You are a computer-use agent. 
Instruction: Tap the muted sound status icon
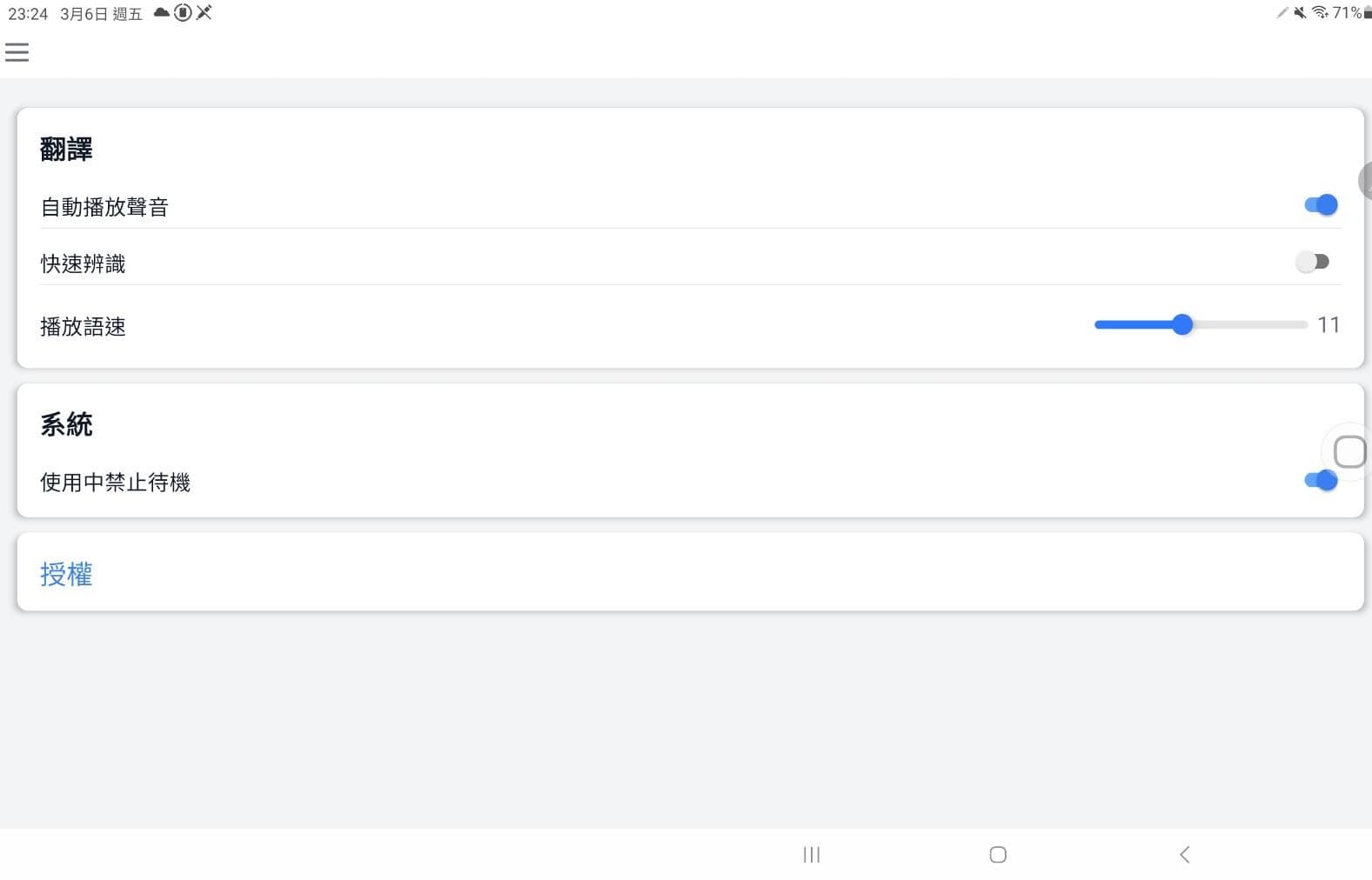[x=1300, y=12]
